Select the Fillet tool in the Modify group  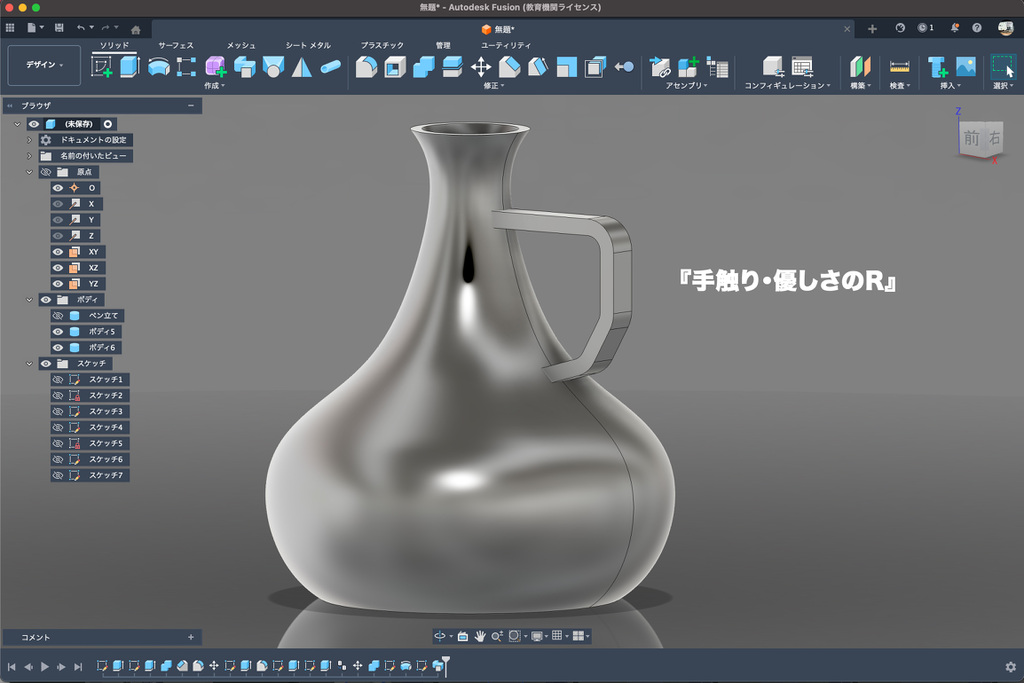coord(367,67)
